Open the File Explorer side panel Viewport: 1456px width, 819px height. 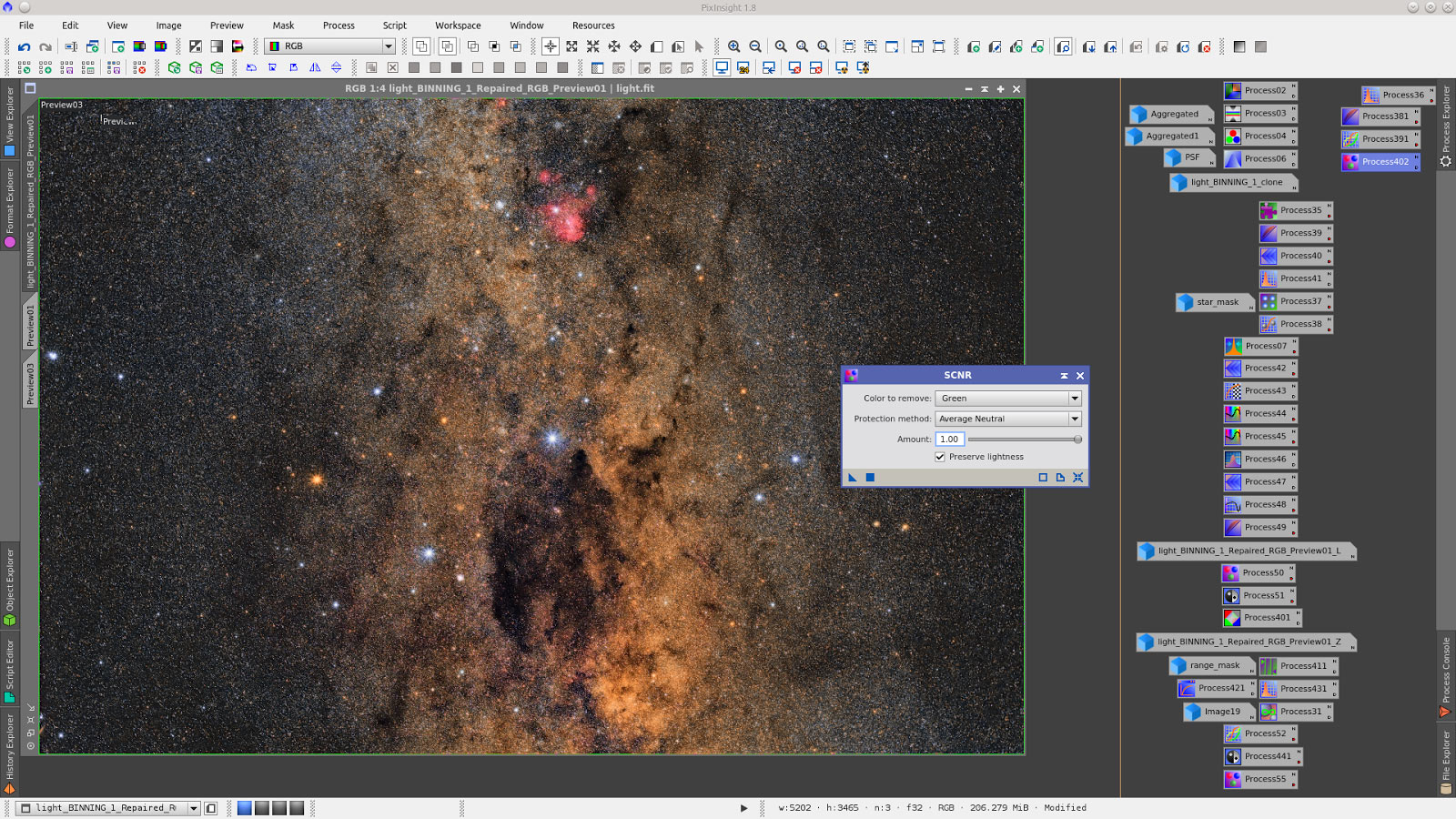tap(1446, 761)
